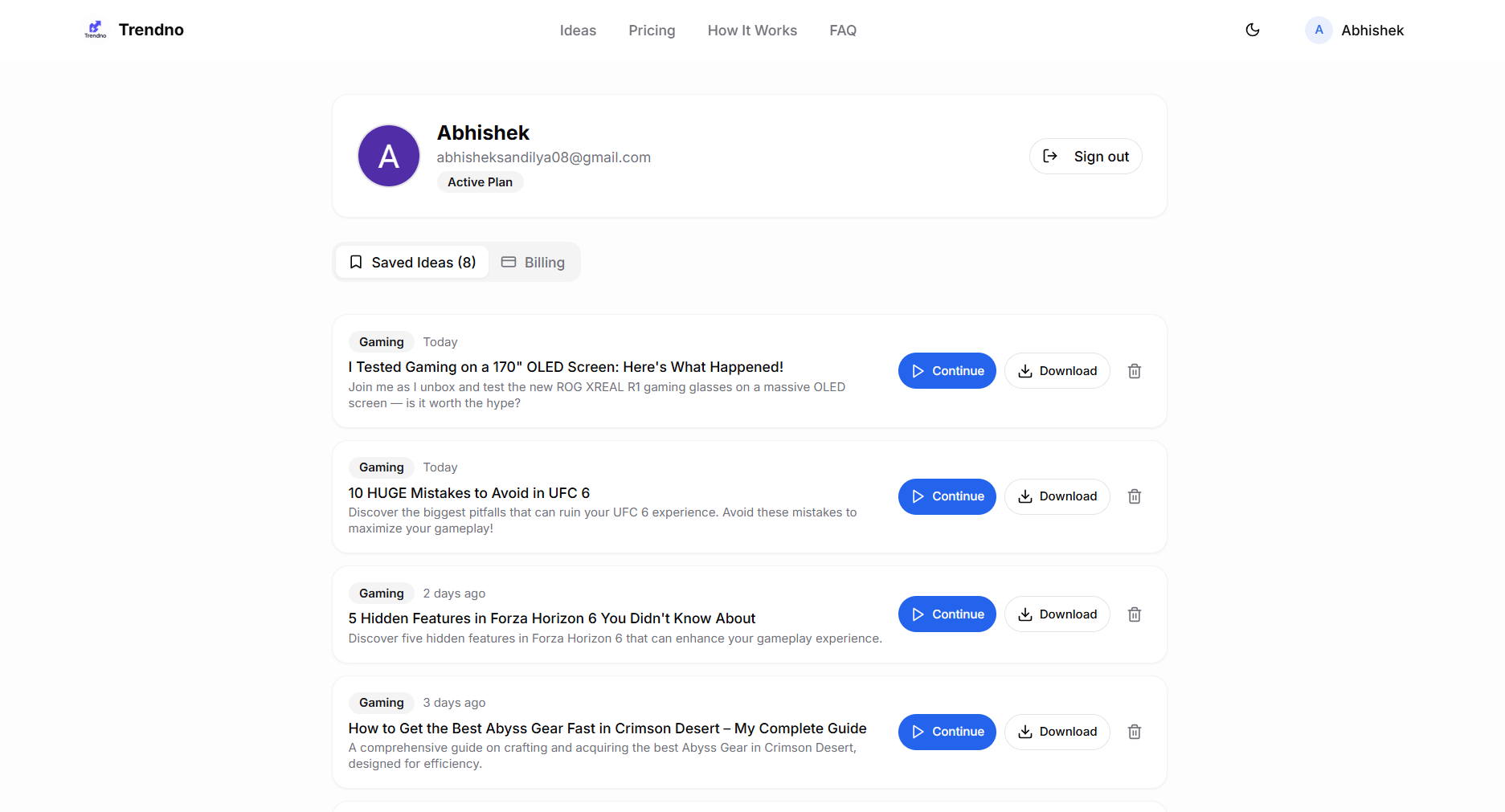This screenshot has width=1505, height=812.
Task: Click Gaming tag on the Crimson Desert card
Action: 382,703
